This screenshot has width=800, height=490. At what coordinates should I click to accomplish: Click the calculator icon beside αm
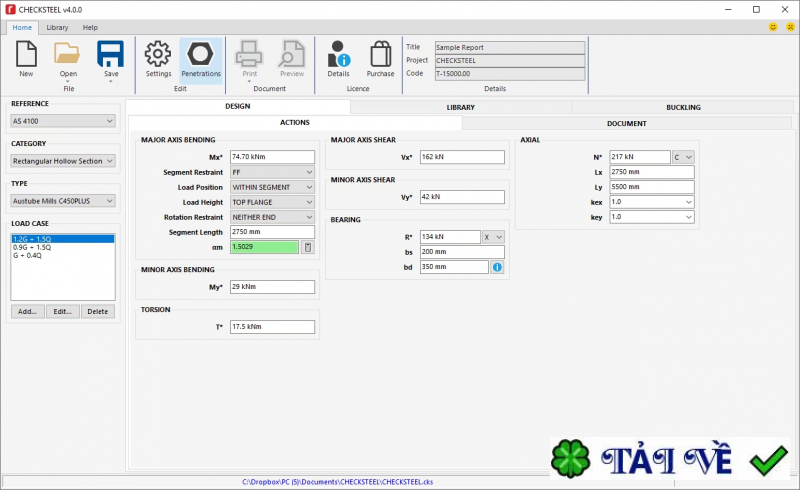pyautogui.click(x=308, y=247)
